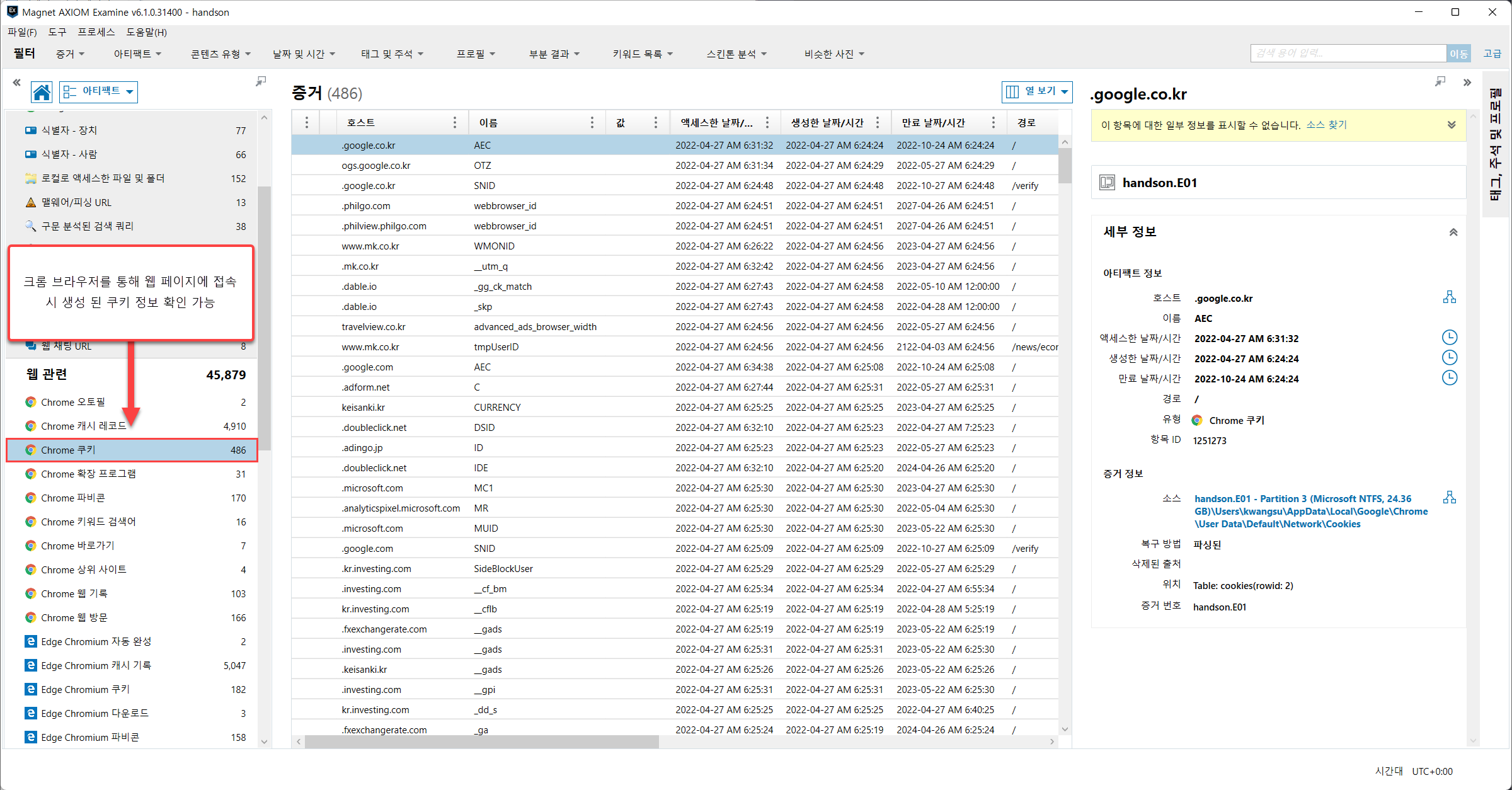
Task: Click into the search term input field
Action: click(1348, 54)
